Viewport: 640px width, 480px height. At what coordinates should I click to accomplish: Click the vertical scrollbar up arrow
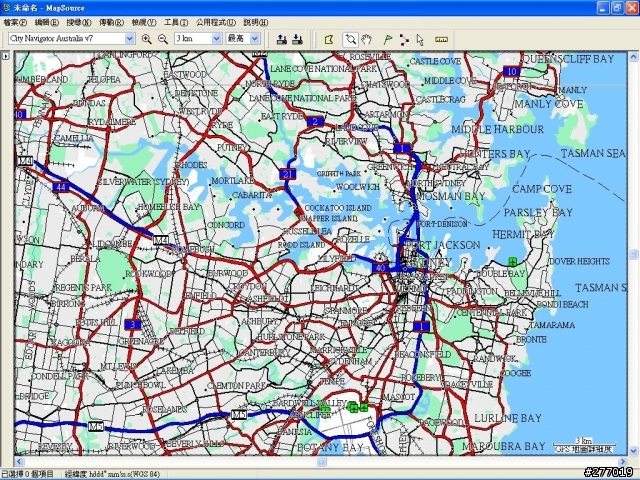click(633, 56)
